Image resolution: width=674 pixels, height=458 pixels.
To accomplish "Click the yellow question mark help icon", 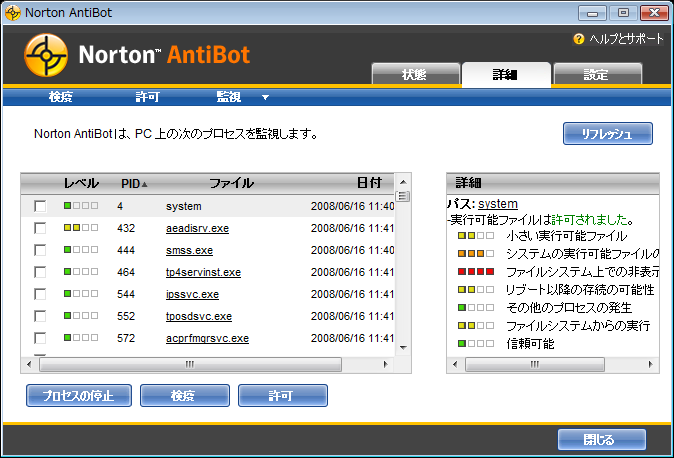I will (x=579, y=39).
